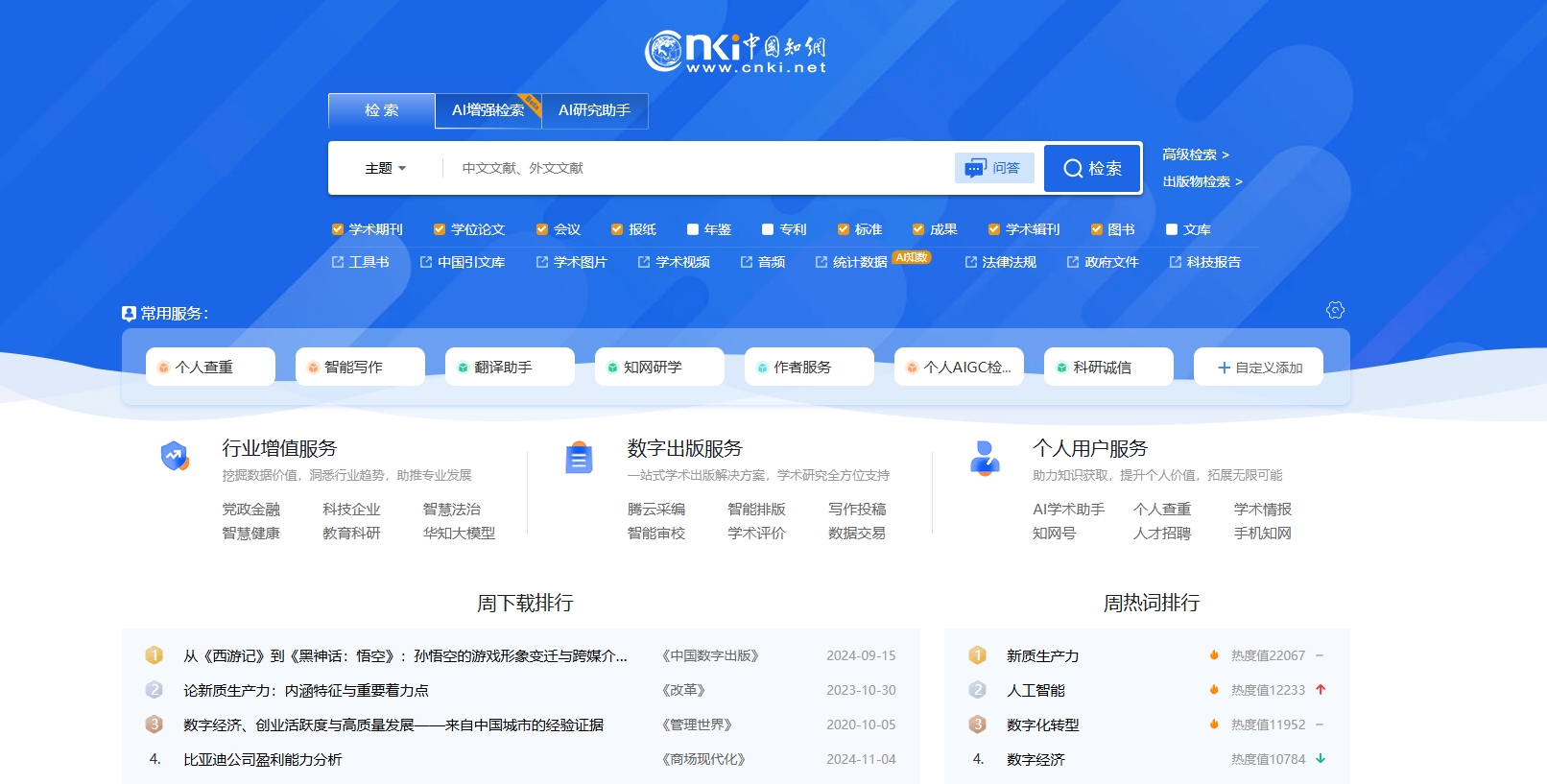
Task: Click the external-link icon beside 学术图片
Action: coord(542,262)
